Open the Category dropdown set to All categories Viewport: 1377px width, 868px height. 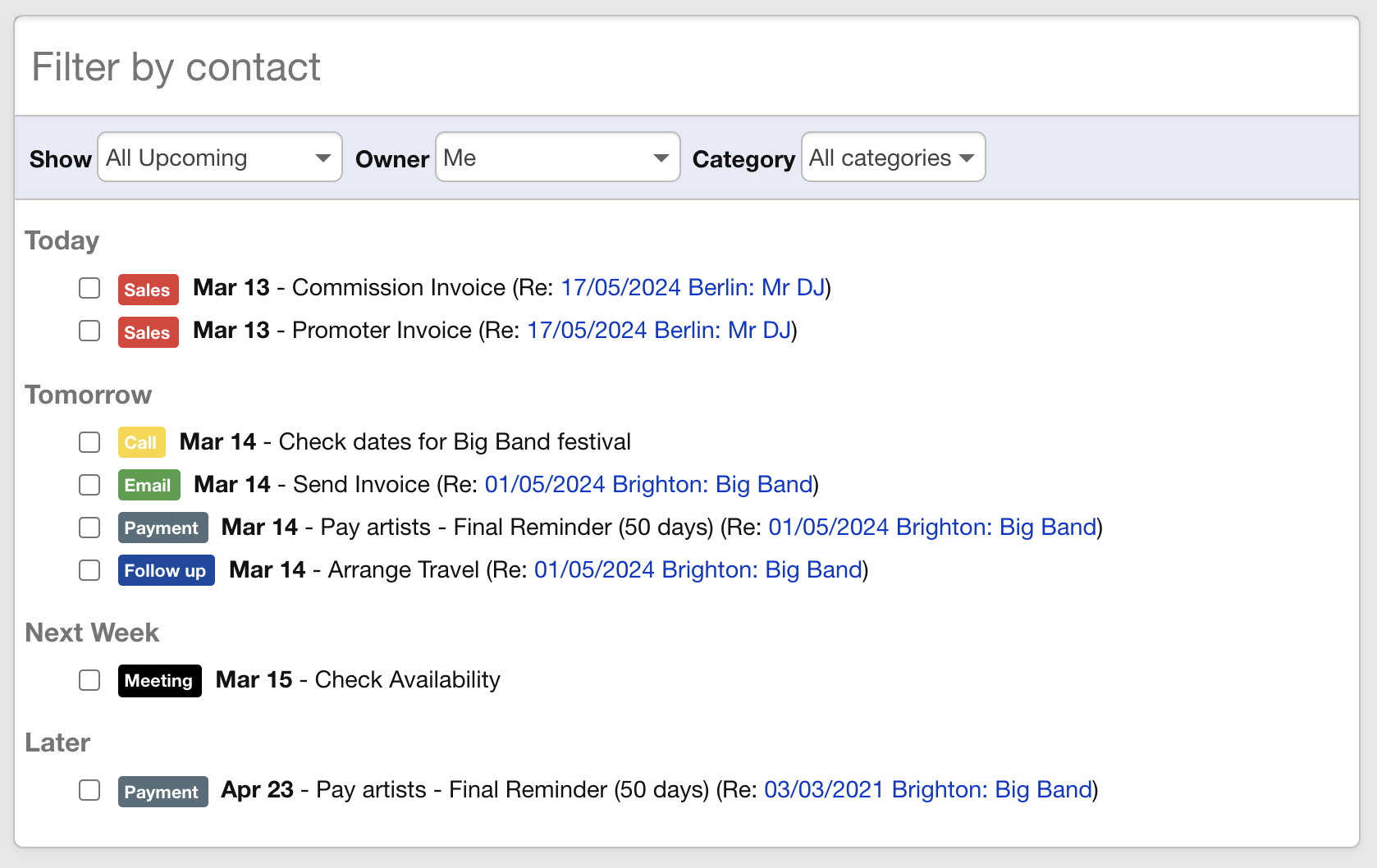893,157
